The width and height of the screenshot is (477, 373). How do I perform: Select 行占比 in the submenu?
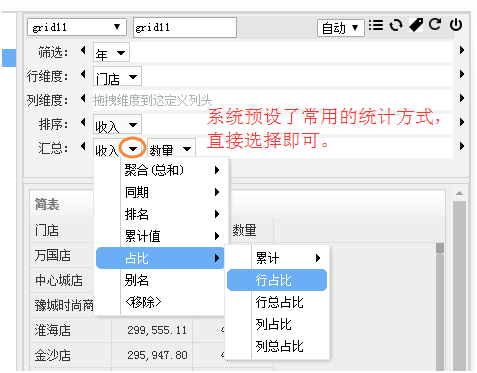[277, 280]
